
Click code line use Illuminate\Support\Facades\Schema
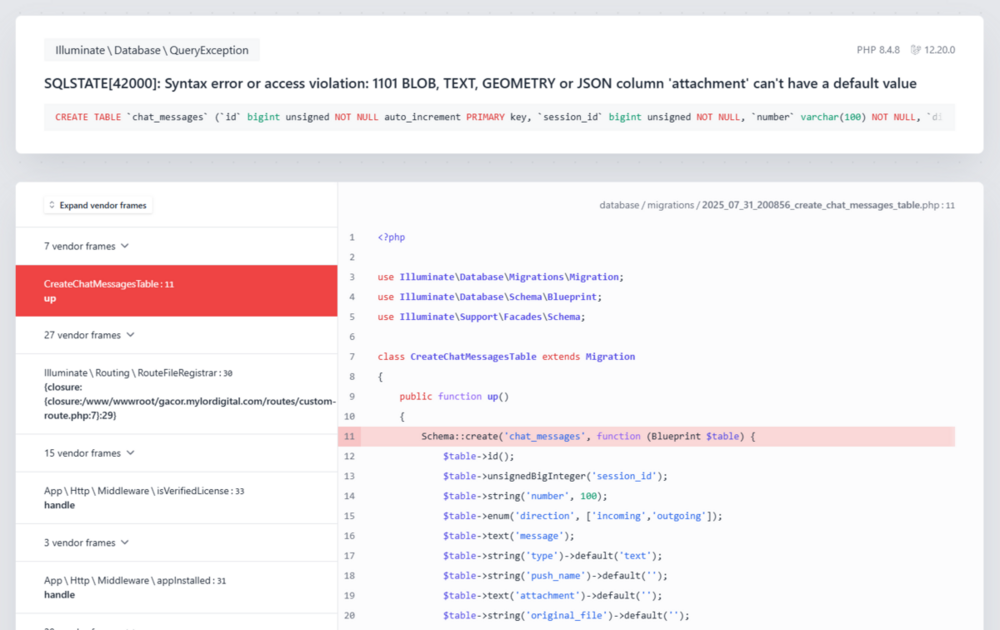click(x=482, y=316)
